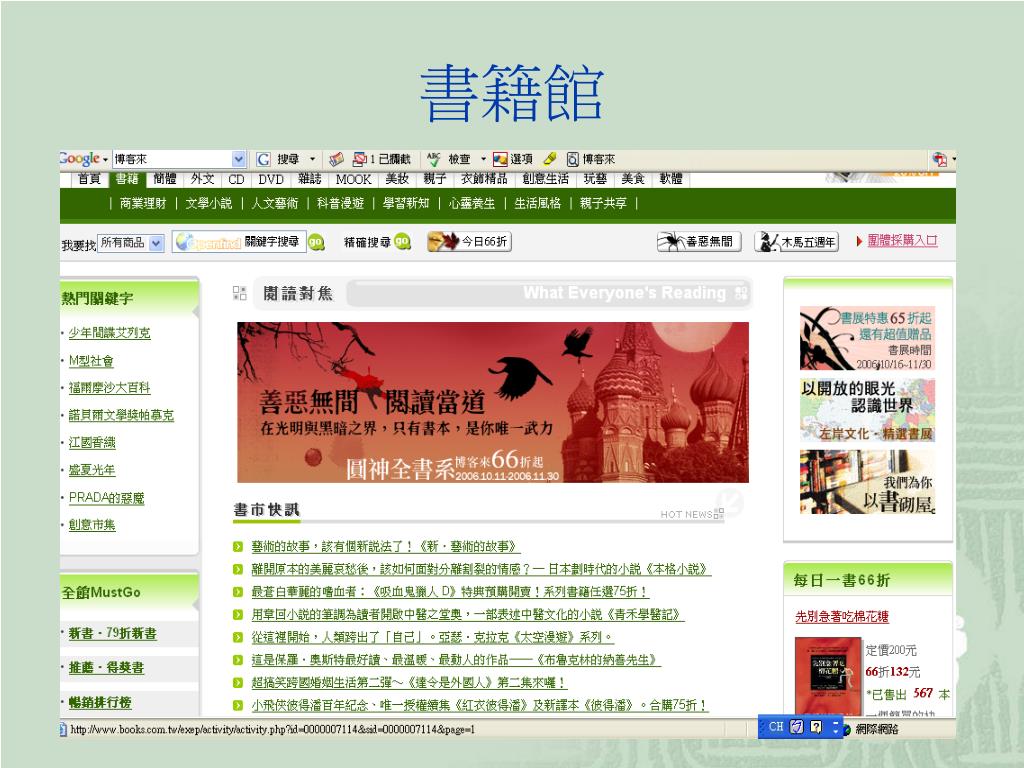Select 心靈養生 in the green menu
Image resolution: width=1024 pixels, height=768 pixels.
[x=472, y=203]
